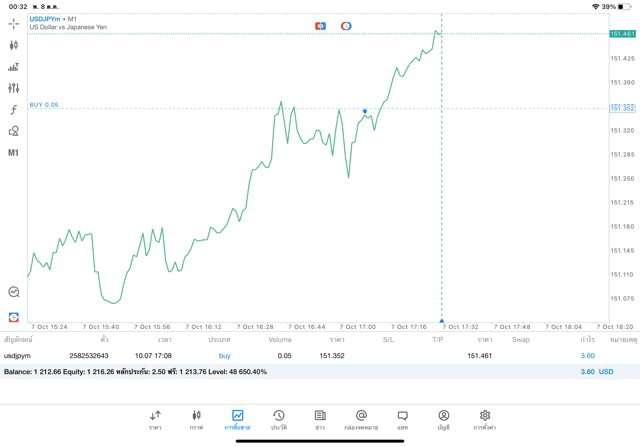Open chart settings sliders icon
640x447 pixels.
[13, 88]
